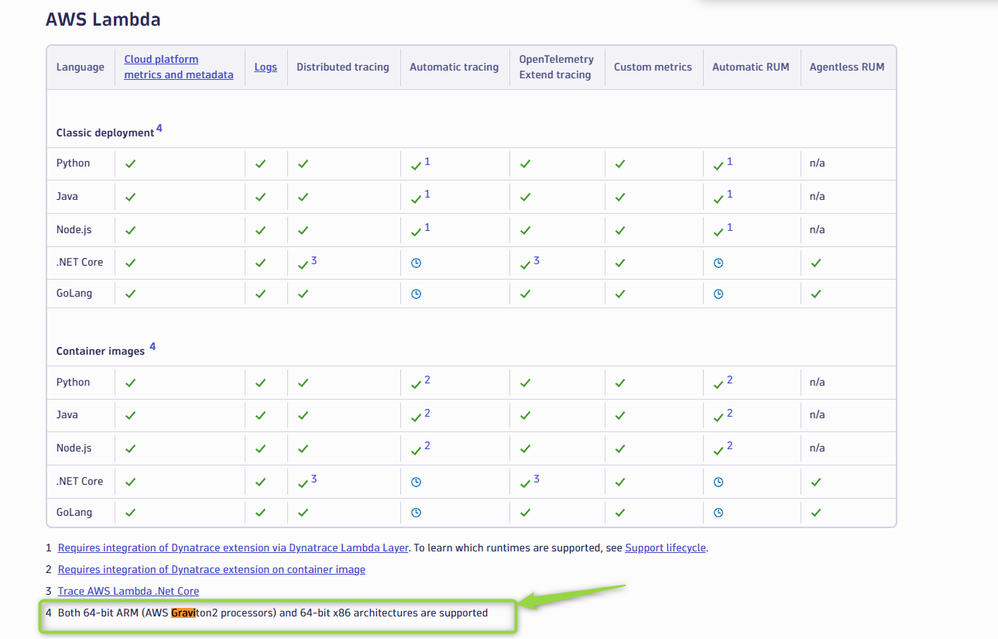Click footnote 1 in classic Python Automatic tracing
The height and width of the screenshot is (639, 998).
click(427, 161)
